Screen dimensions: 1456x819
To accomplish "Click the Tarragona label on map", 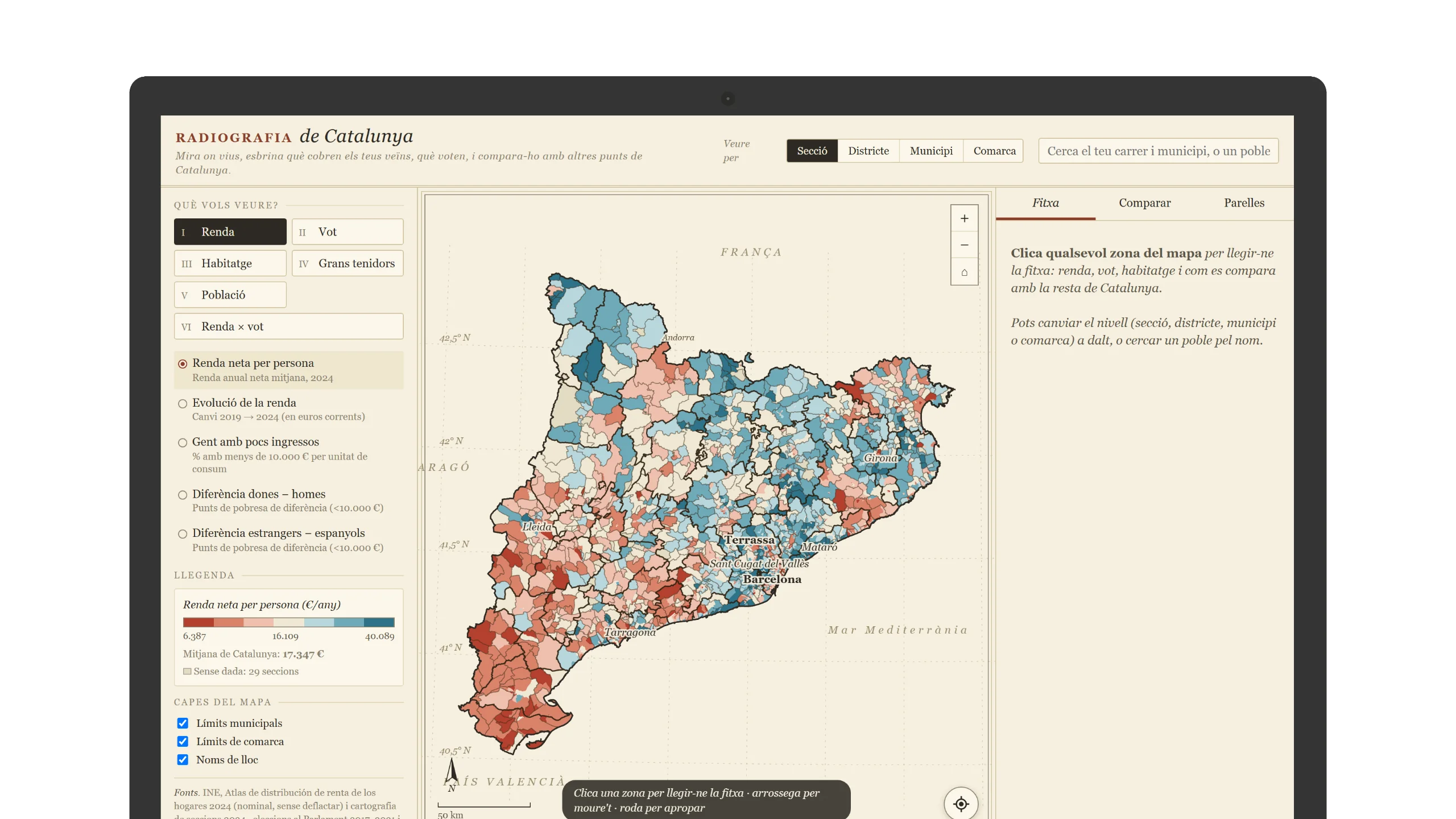I will pos(630,632).
